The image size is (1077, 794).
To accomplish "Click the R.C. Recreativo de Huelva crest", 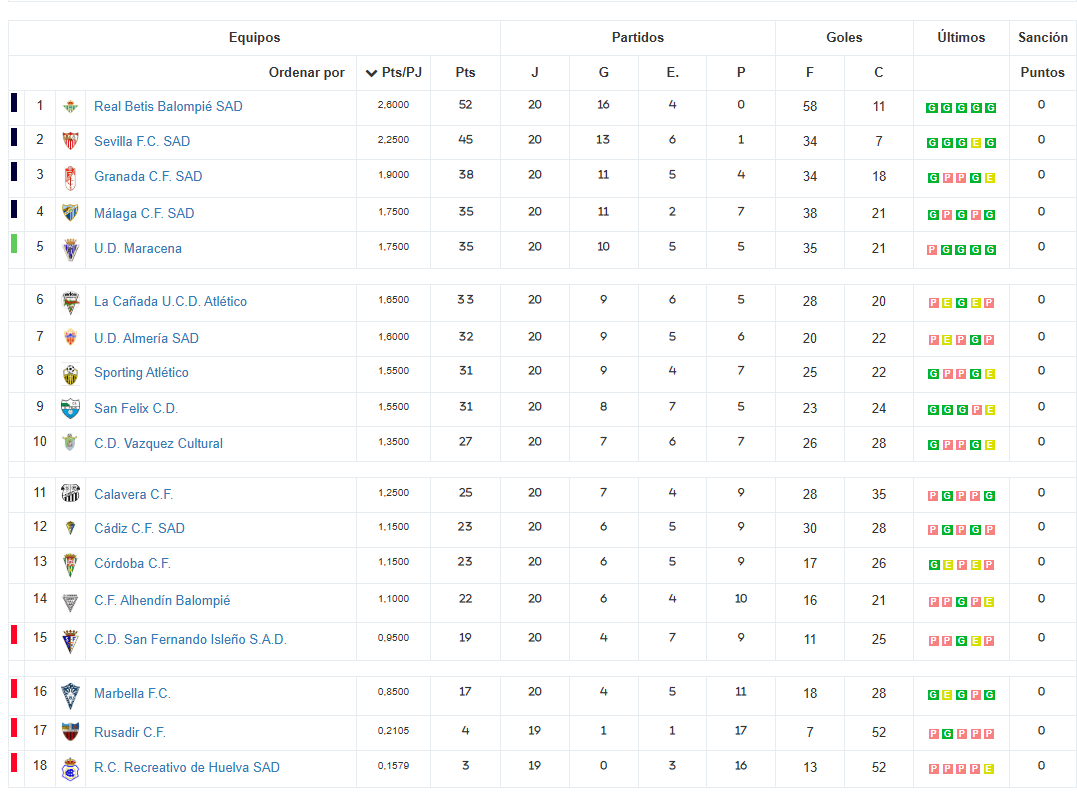I will (70, 769).
